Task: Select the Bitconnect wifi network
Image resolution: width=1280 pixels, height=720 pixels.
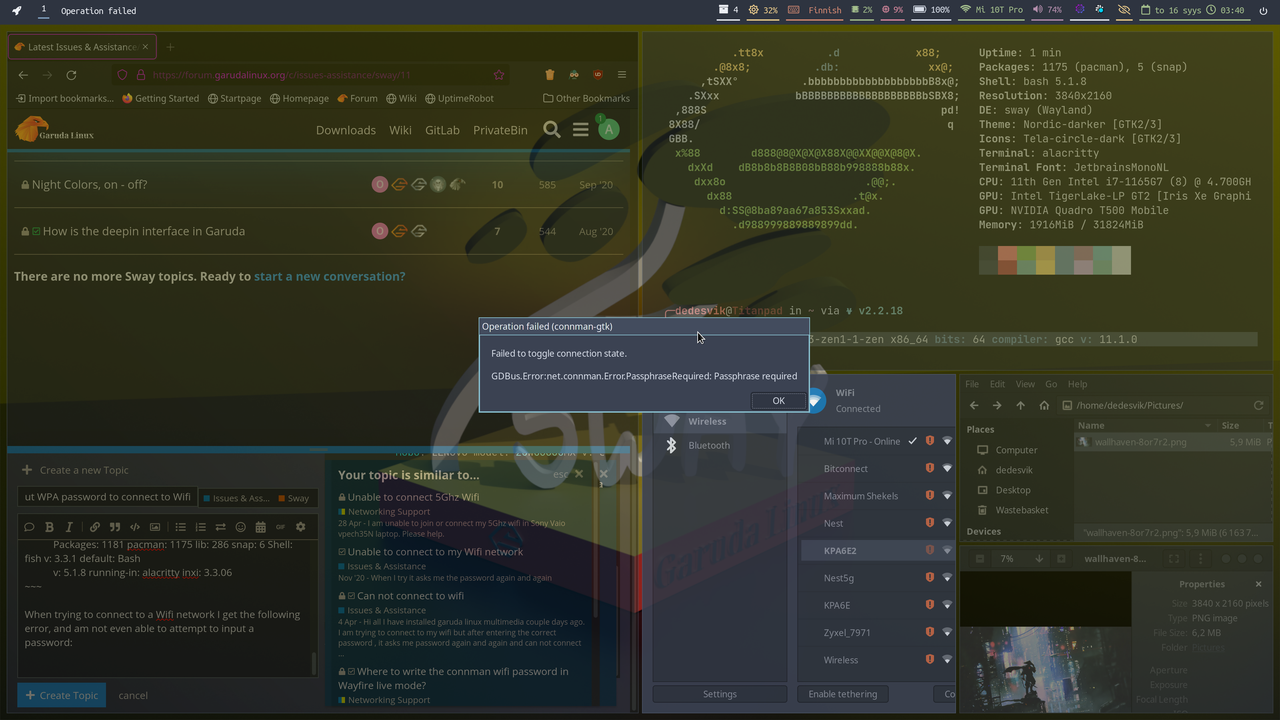Action: [x=875, y=468]
